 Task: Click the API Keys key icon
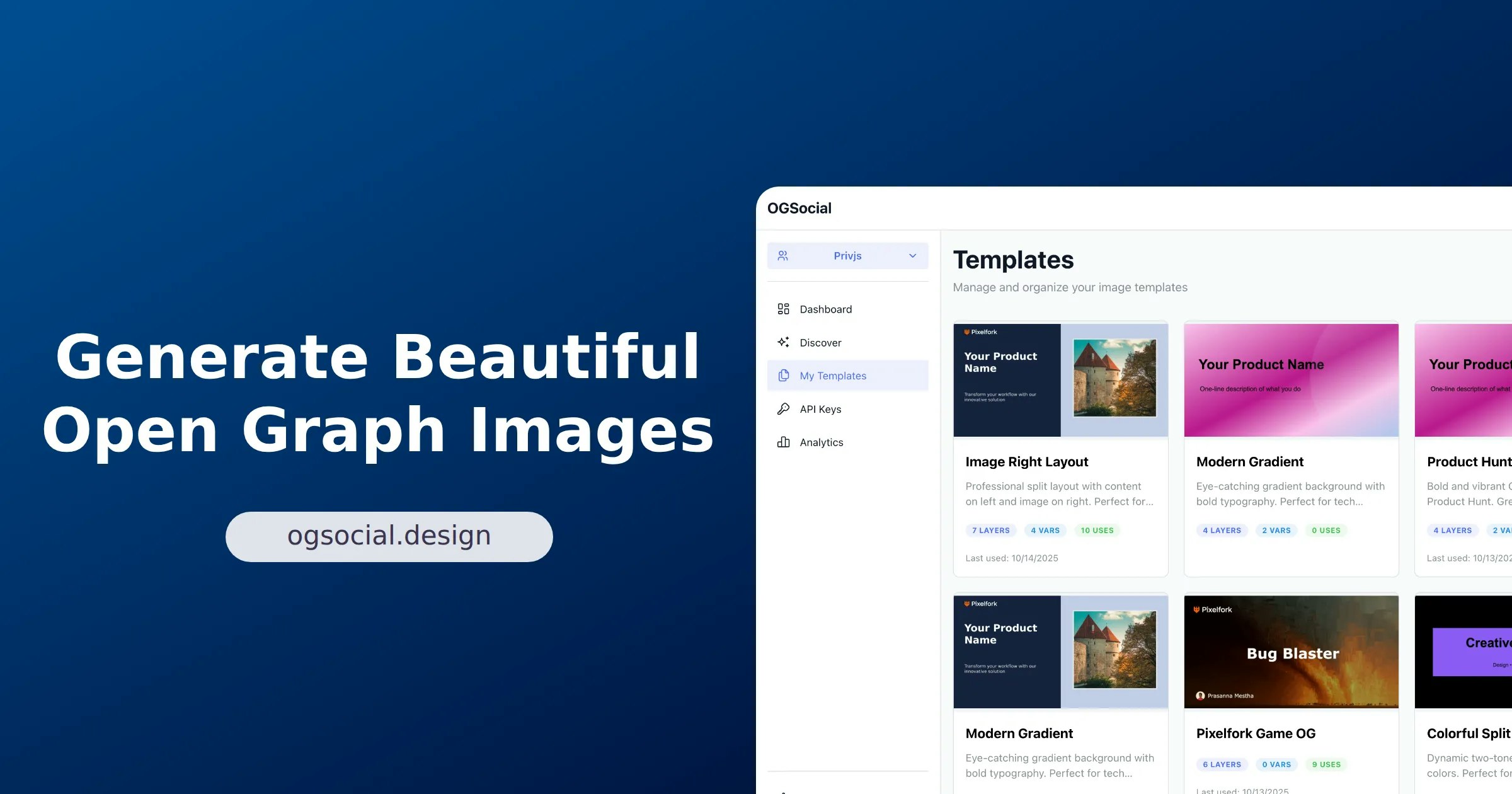783,409
